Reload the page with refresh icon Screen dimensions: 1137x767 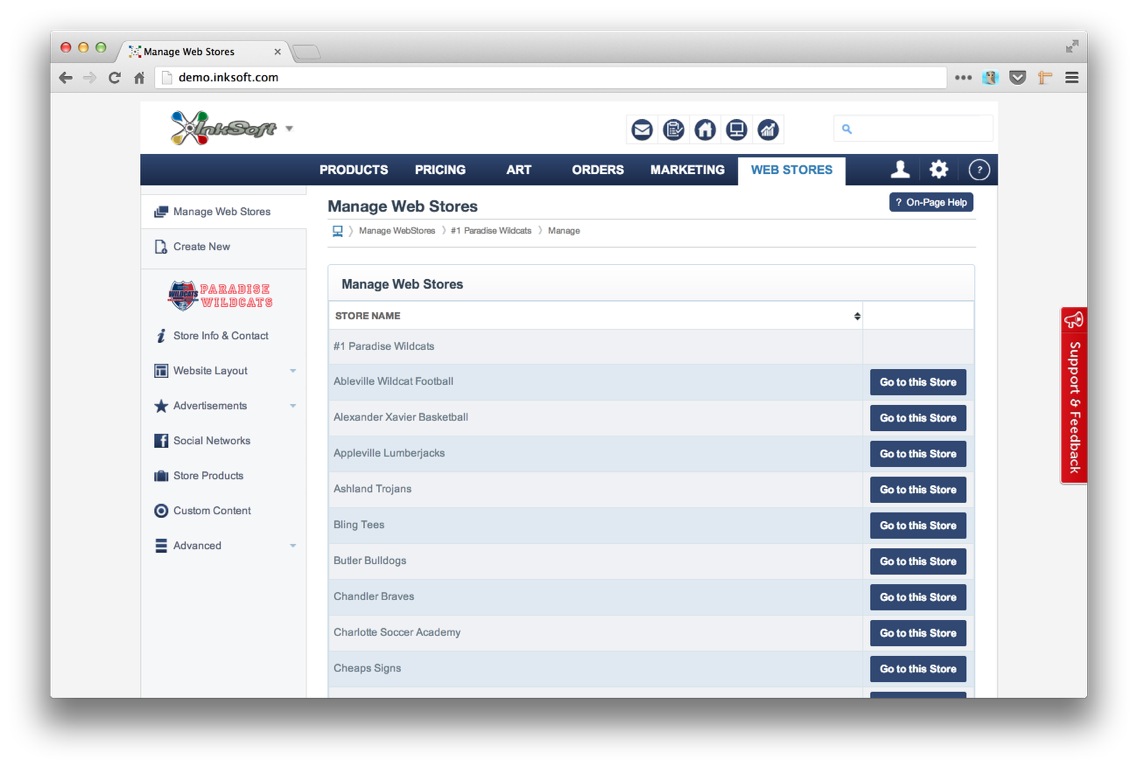pyautogui.click(x=115, y=78)
